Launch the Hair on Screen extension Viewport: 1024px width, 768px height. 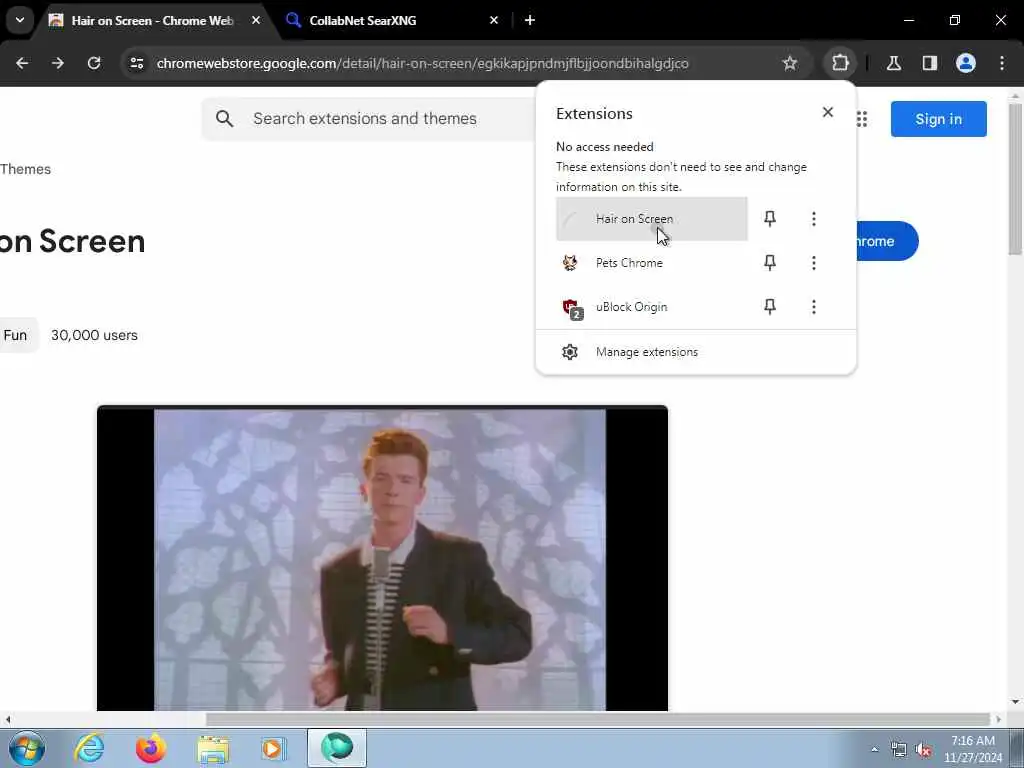coord(652,219)
